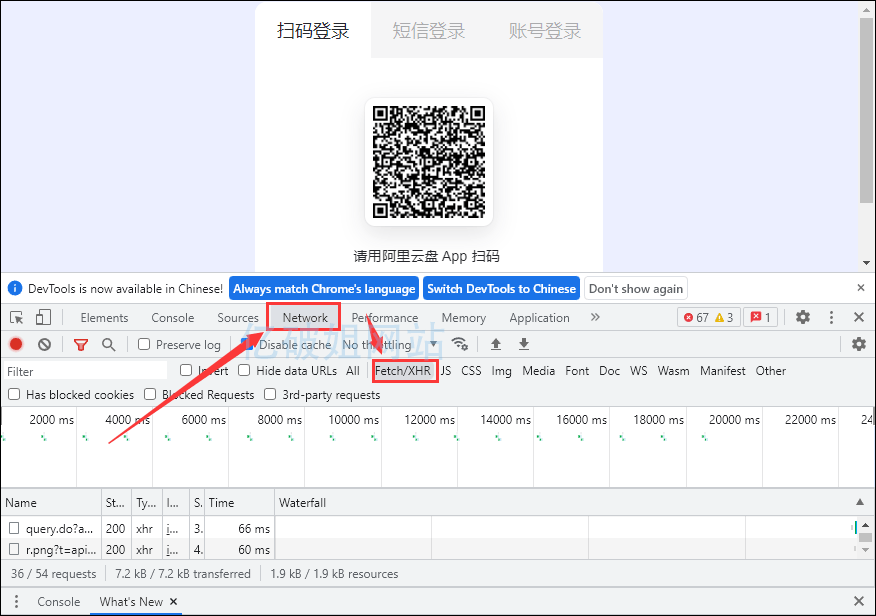The height and width of the screenshot is (616, 876).
Task: Click the 3 warnings counter badge
Action: (725, 317)
